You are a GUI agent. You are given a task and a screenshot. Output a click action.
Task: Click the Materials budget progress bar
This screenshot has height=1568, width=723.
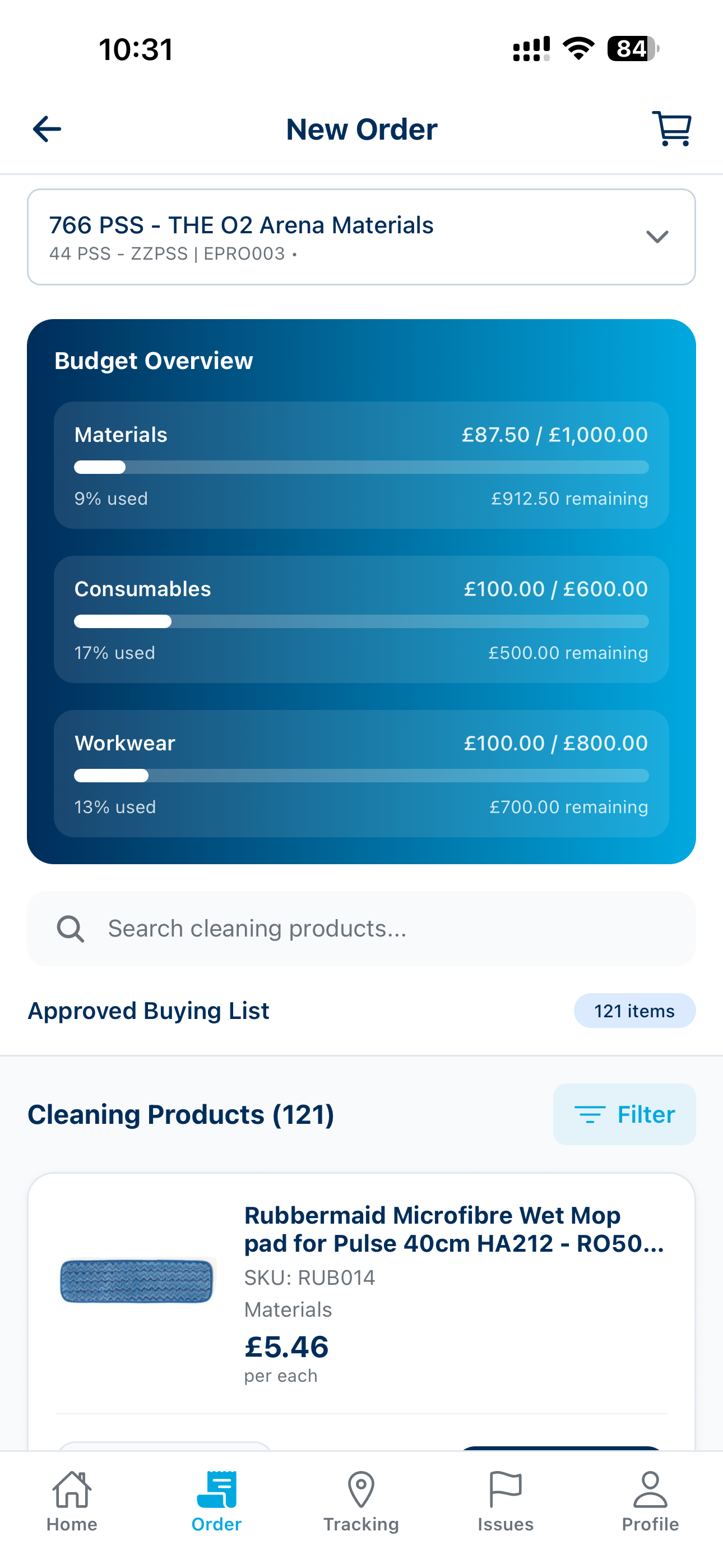[361, 468]
